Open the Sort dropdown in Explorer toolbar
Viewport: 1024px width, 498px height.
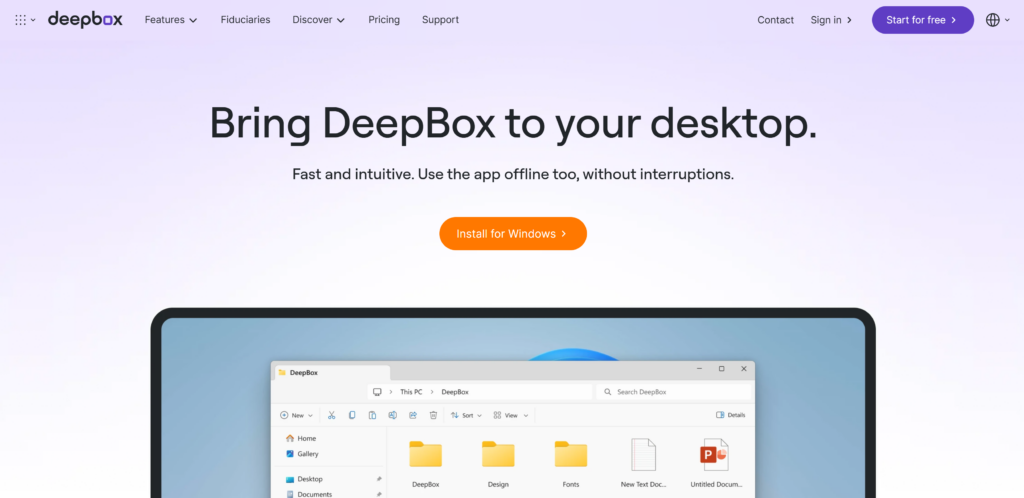(466, 415)
